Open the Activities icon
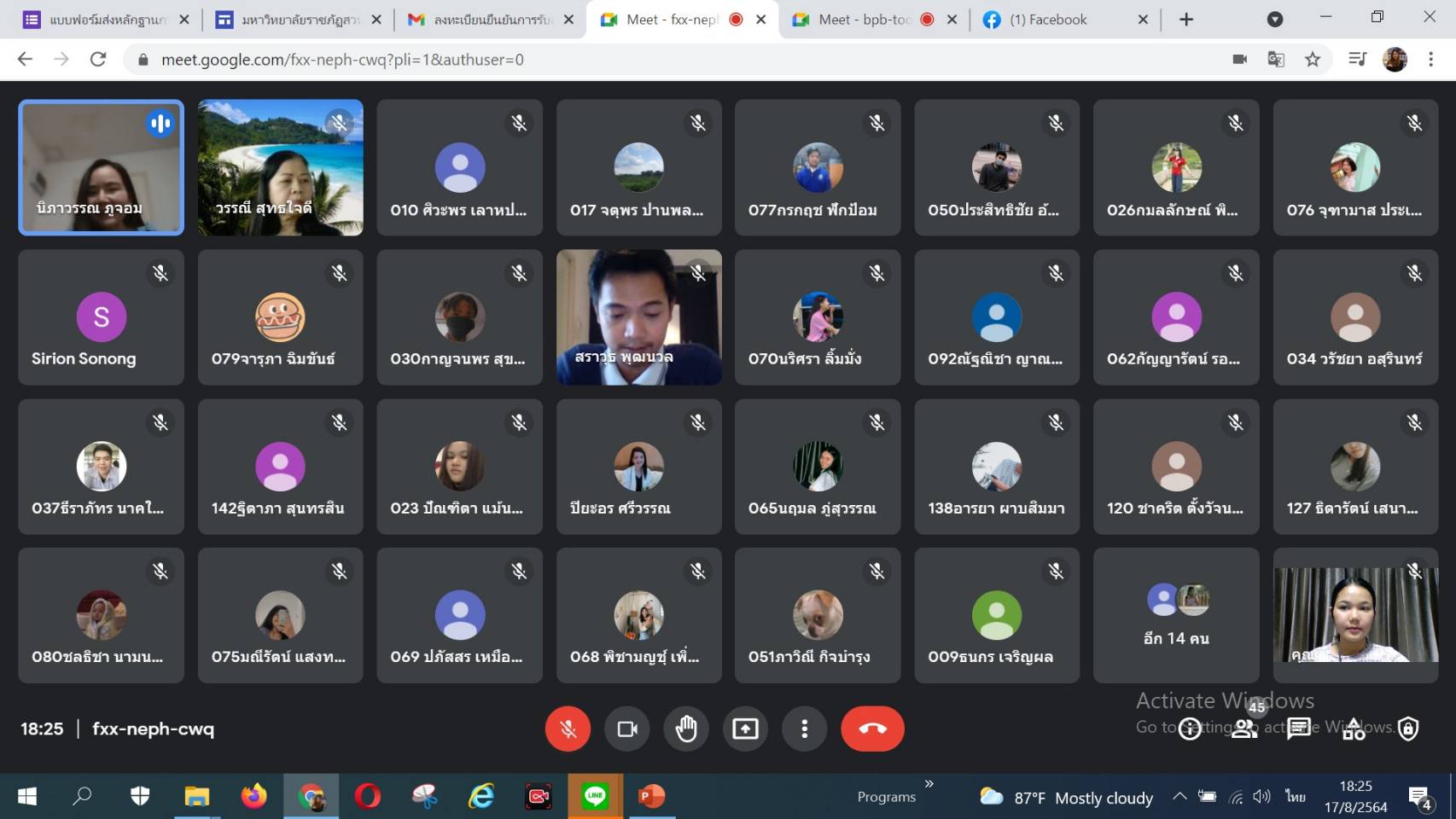The image size is (1456, 819). [1354, 729]
